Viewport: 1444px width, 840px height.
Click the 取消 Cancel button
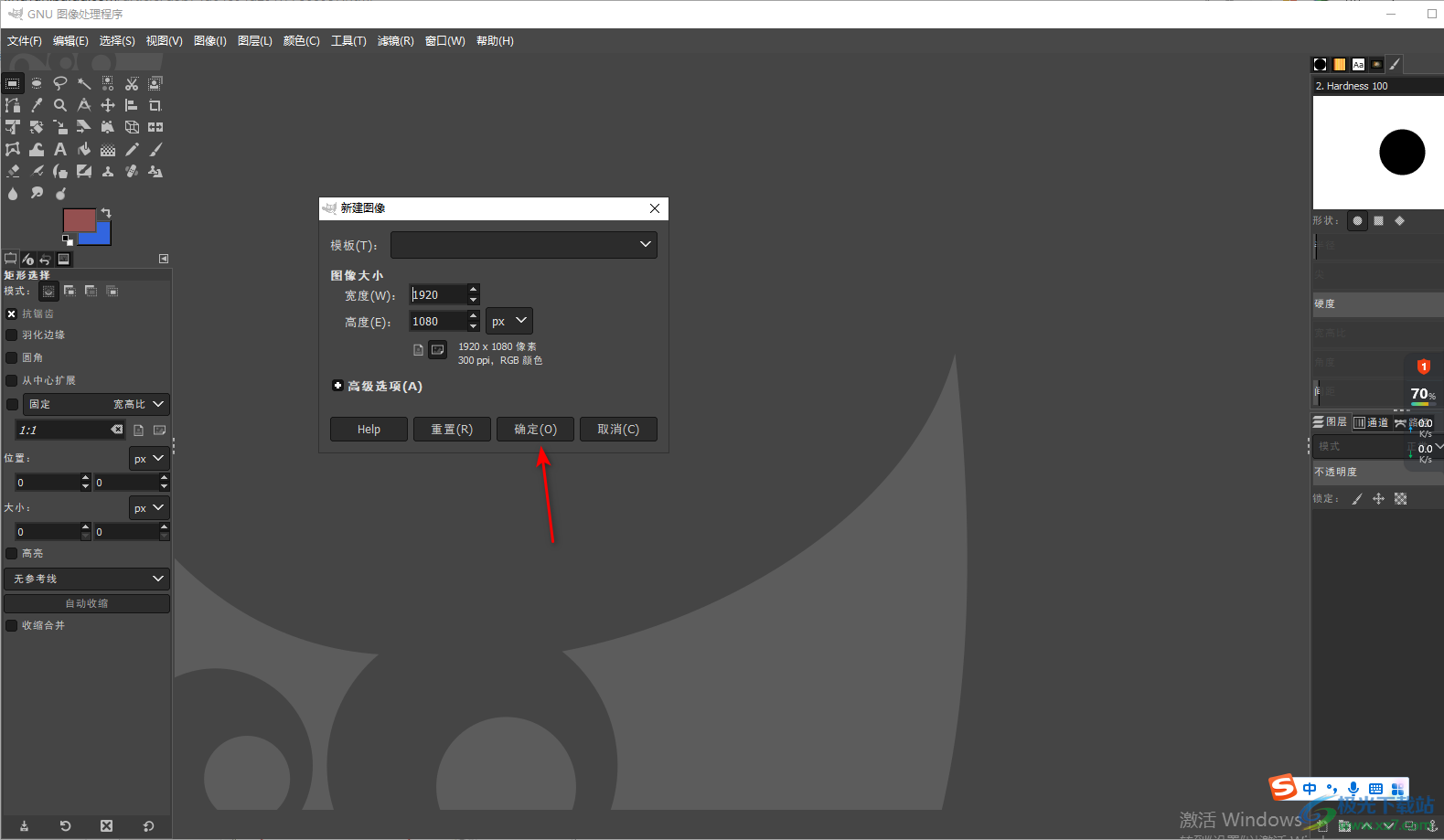(618, 430)
